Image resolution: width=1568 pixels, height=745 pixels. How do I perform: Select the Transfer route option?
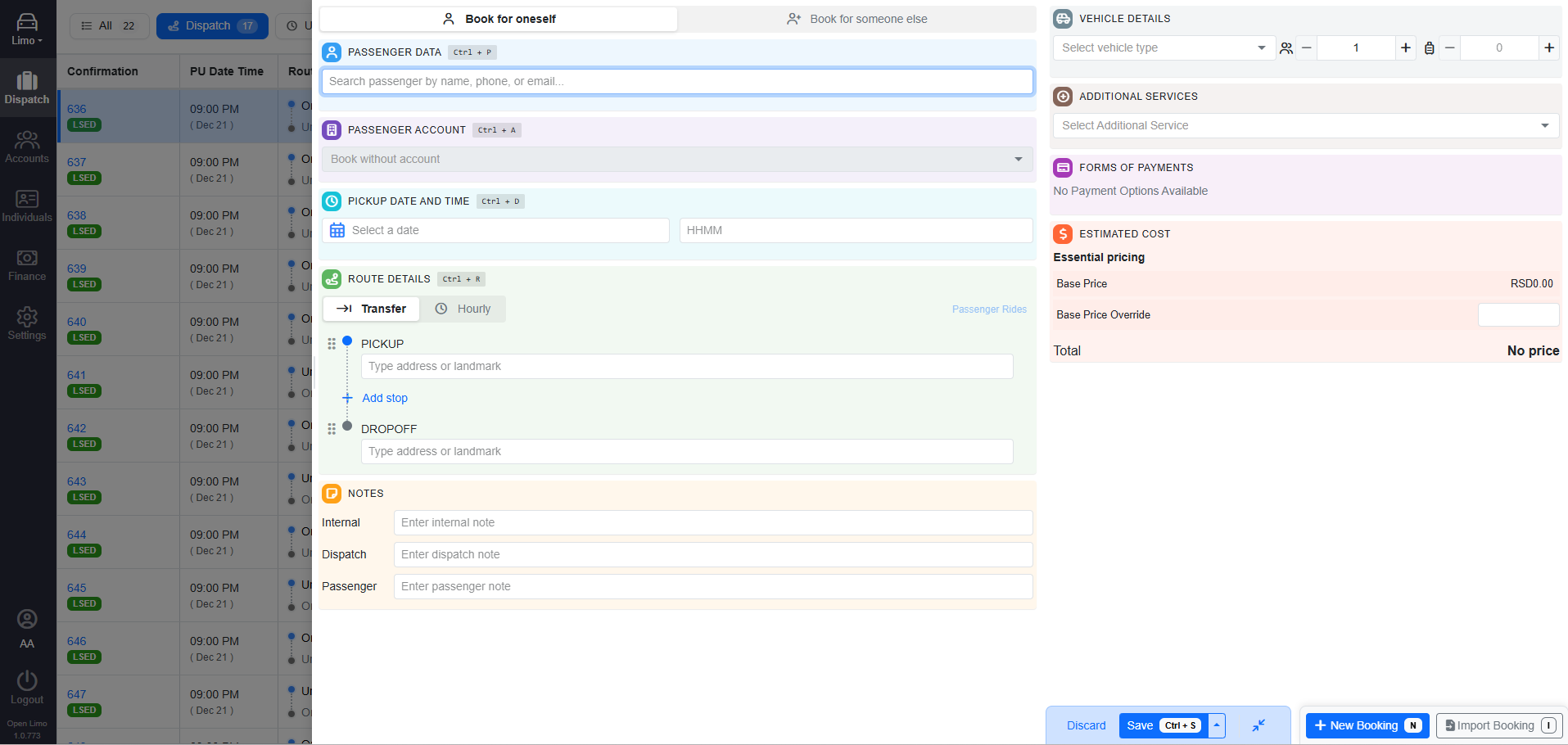click(x=371, y=309)
